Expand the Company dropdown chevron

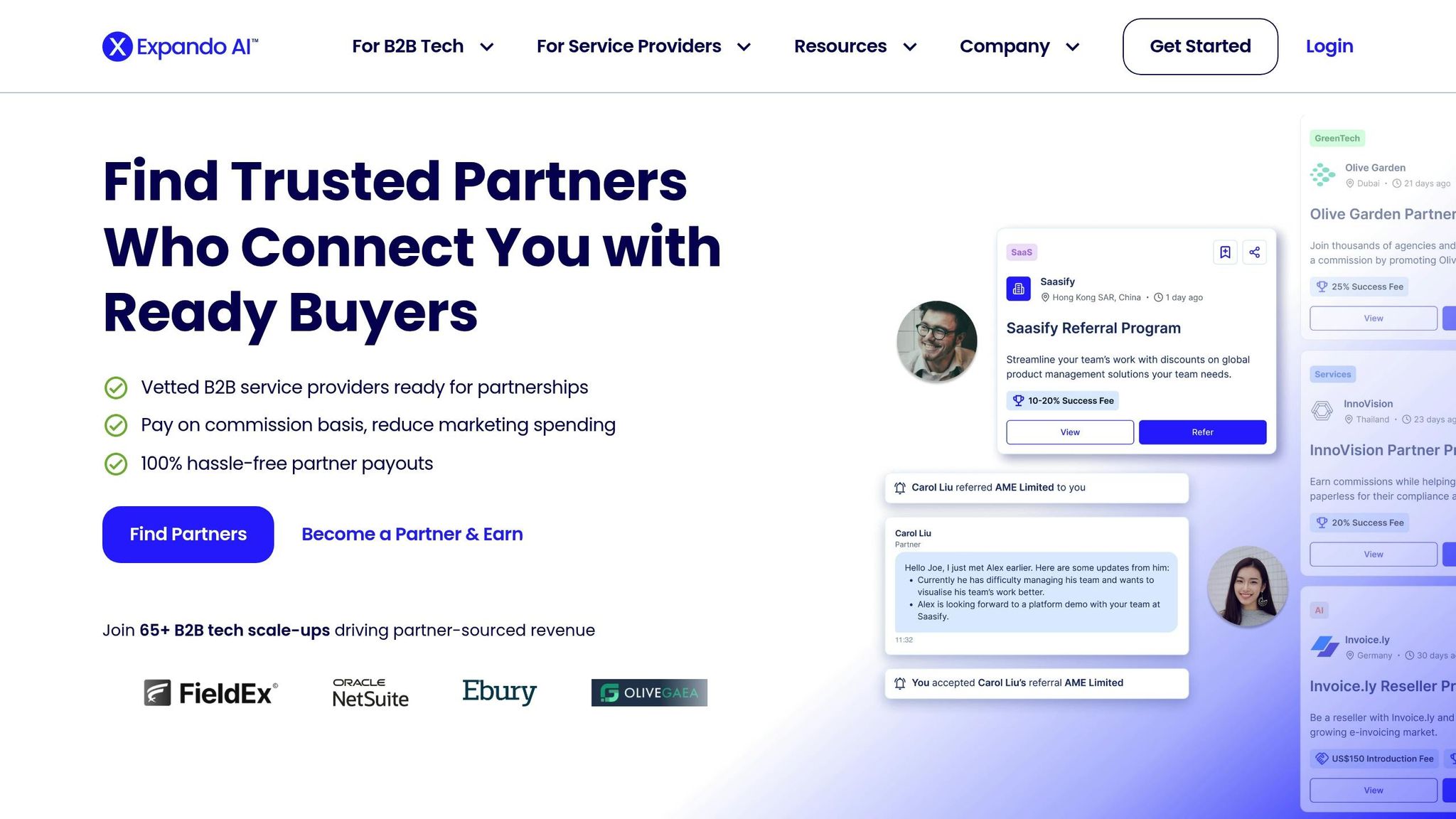pyautogui.click(x=1073, y=47)
